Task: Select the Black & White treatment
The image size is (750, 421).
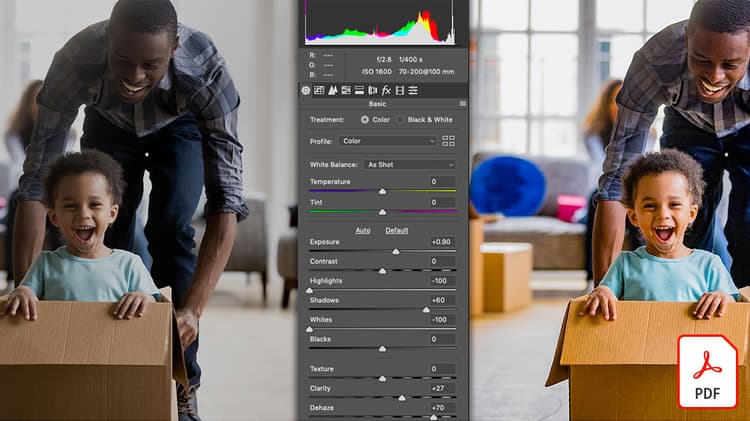Action: [400, 120]
